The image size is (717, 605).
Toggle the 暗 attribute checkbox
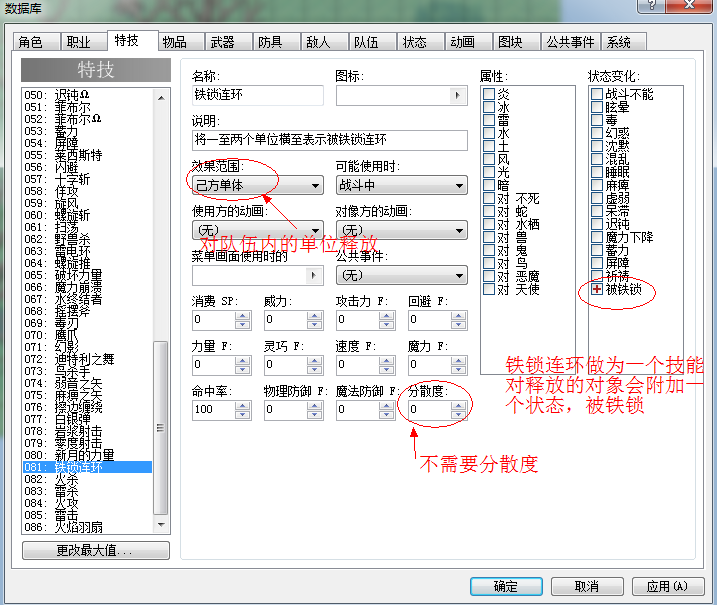coord(489,185)
